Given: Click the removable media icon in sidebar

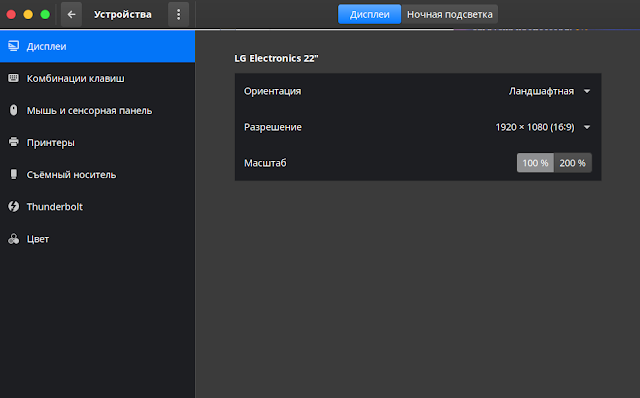Looking at the screenshot, I should pyautogui.click(x=13, y=174).
